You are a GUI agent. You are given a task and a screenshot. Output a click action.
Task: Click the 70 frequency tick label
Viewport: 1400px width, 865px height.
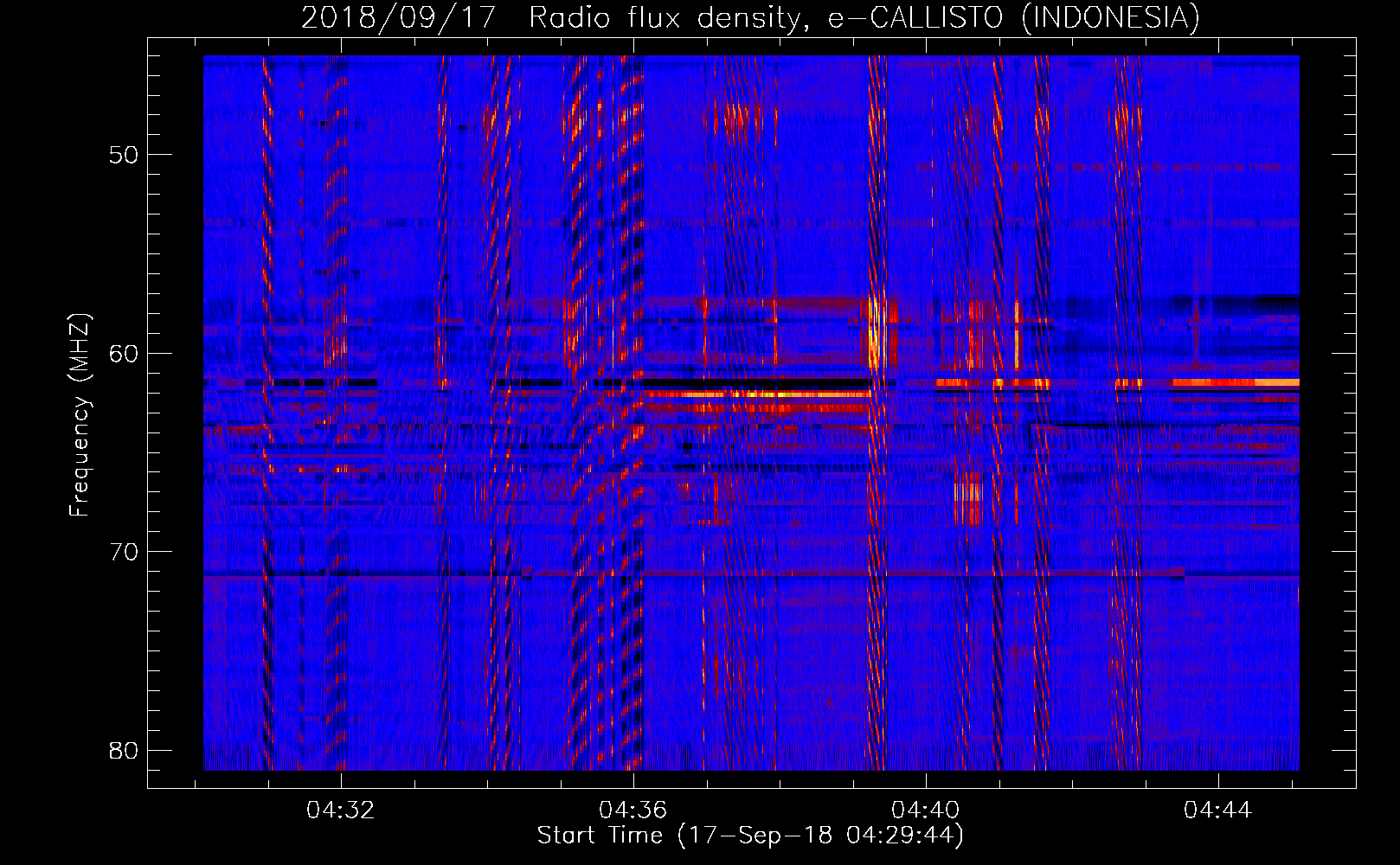tap(124, 551)
